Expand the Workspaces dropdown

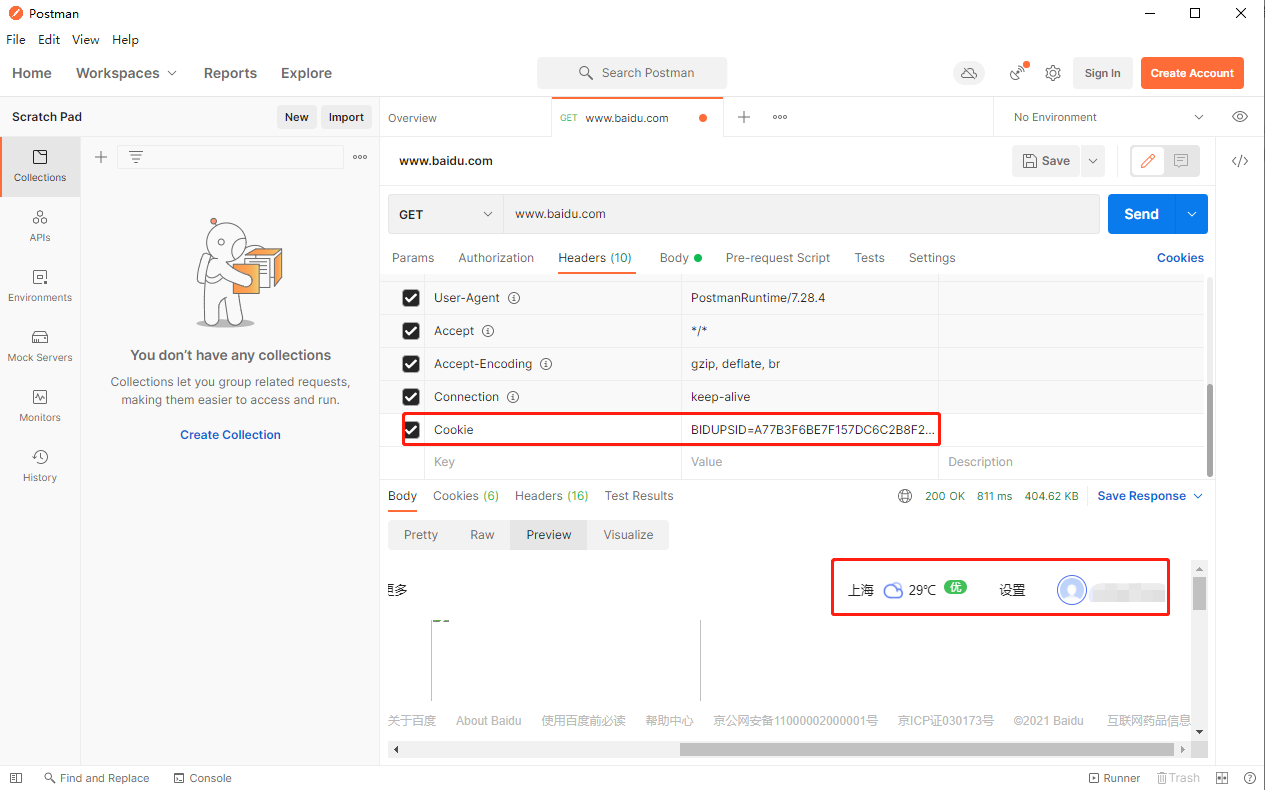tap(126, 73)
